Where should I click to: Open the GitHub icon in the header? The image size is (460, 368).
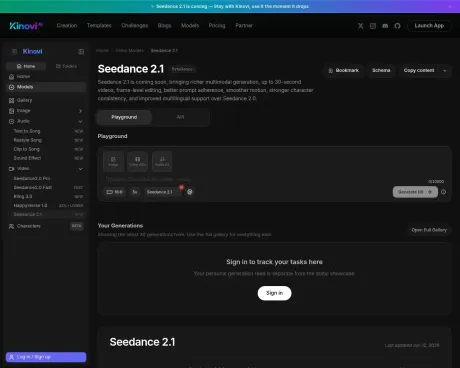[397, 26]
